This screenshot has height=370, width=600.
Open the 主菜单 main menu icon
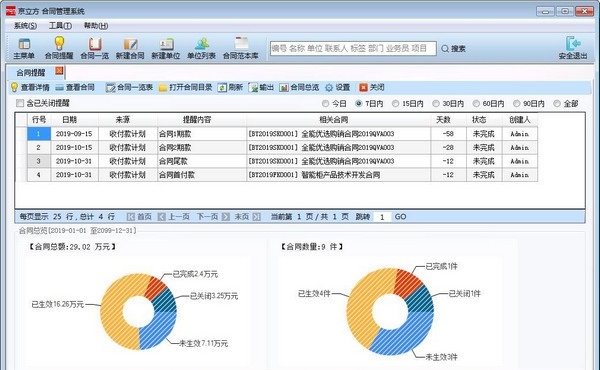point(24,48)
